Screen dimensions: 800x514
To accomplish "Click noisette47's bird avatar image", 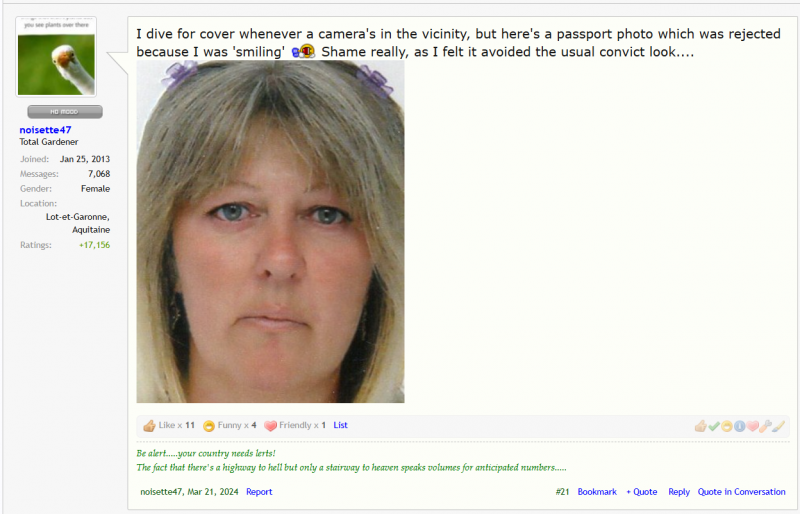I will click(x=56, y=57).
